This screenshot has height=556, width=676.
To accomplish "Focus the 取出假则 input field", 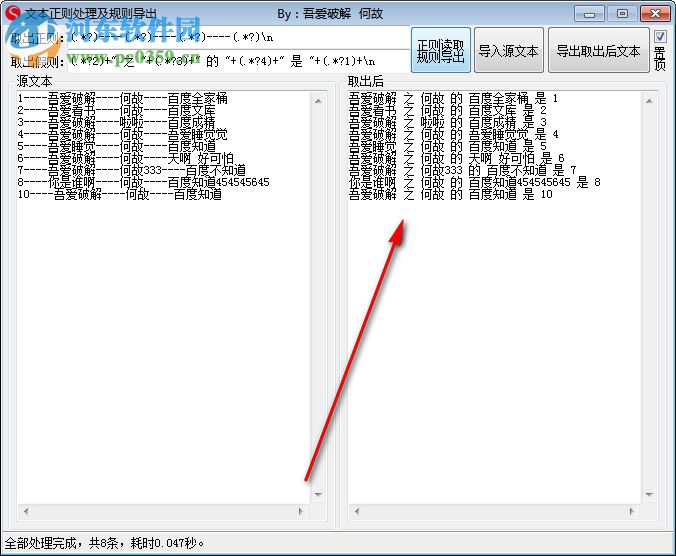I will click(238, 61).
